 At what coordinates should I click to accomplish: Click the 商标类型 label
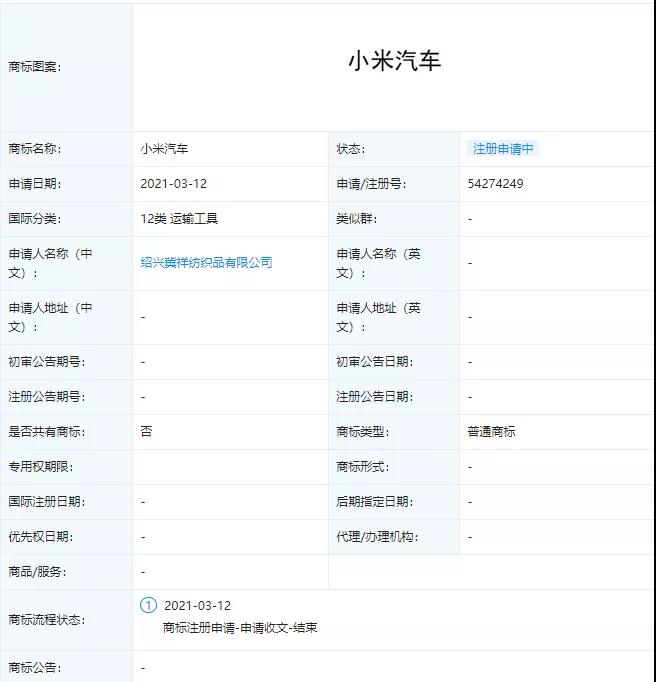tap(362, 431)
